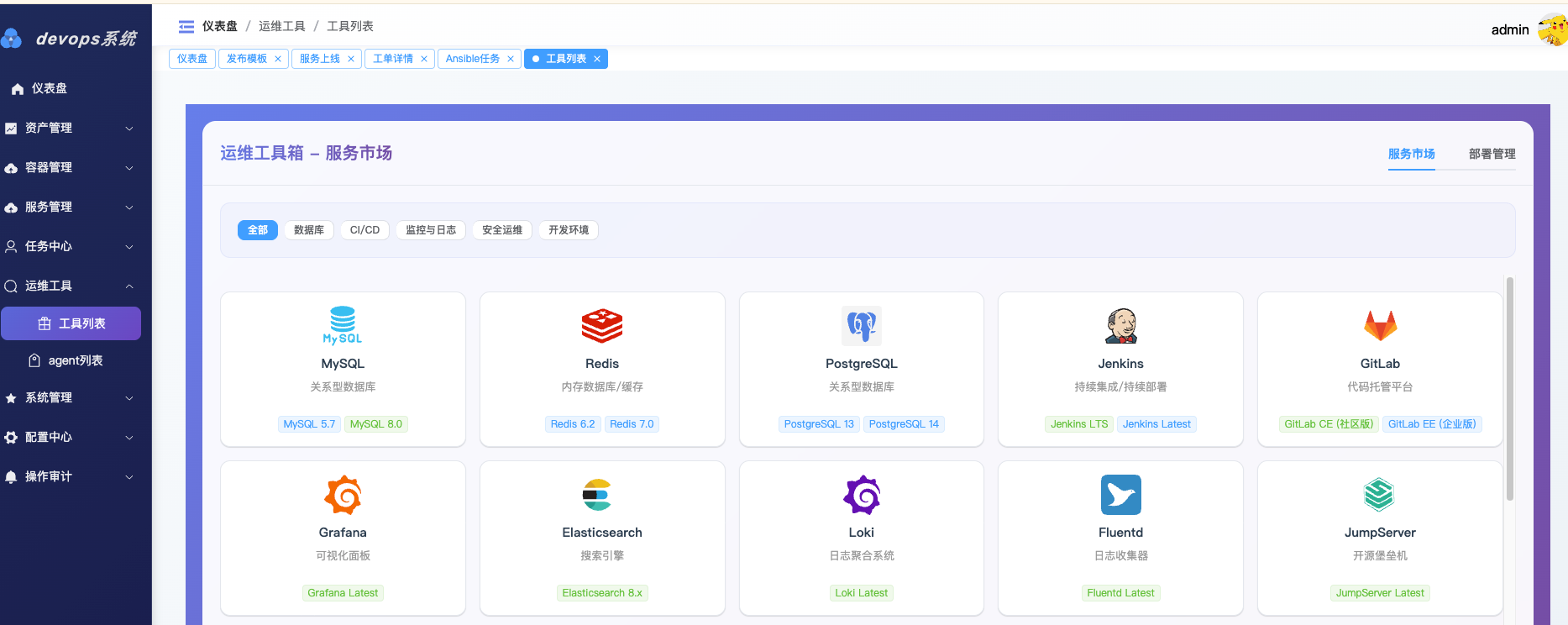
Task: Expand the 资产管理 menu chevron
Action: tap(129, 129)
